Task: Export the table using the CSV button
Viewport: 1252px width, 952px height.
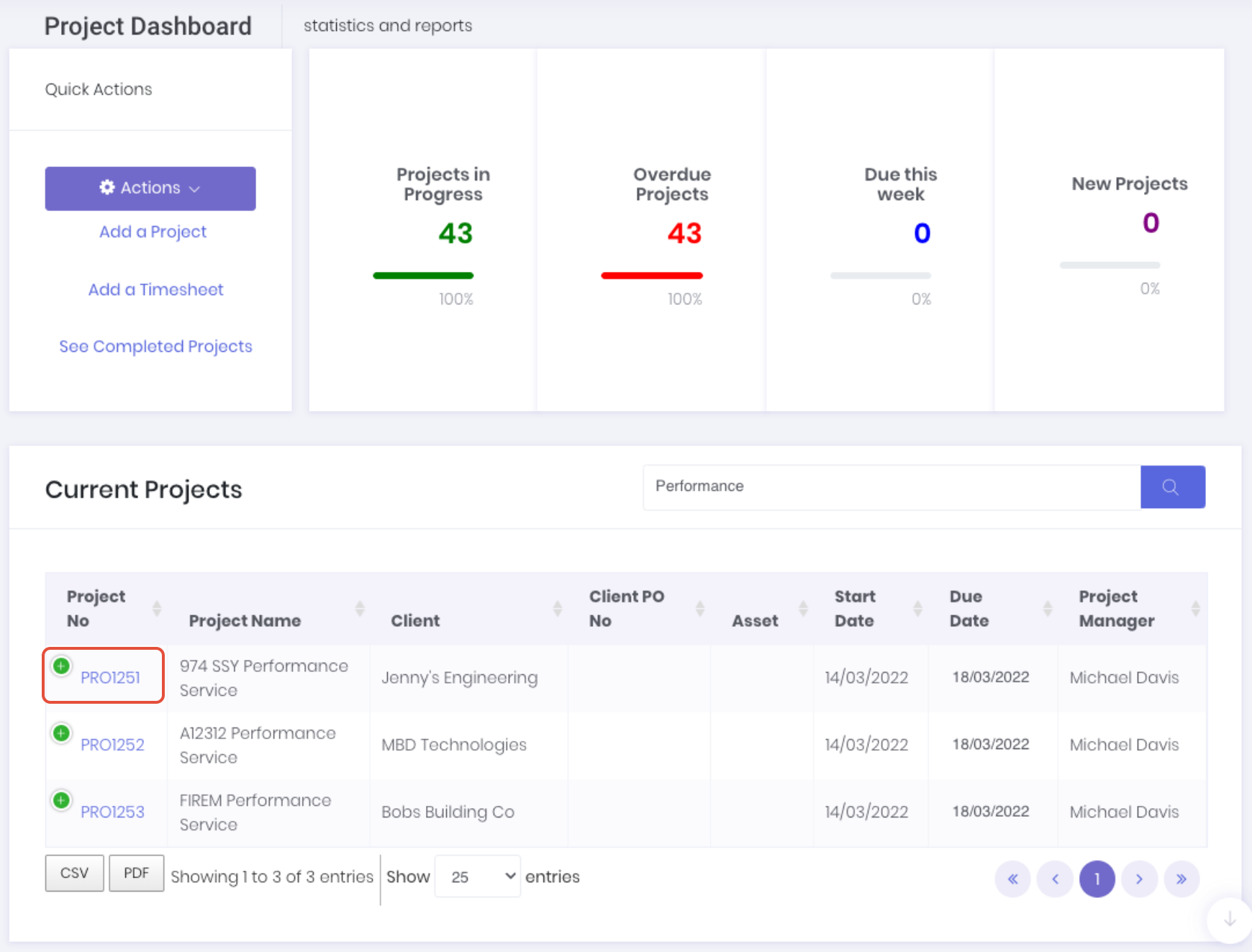Action: (74, 872)
